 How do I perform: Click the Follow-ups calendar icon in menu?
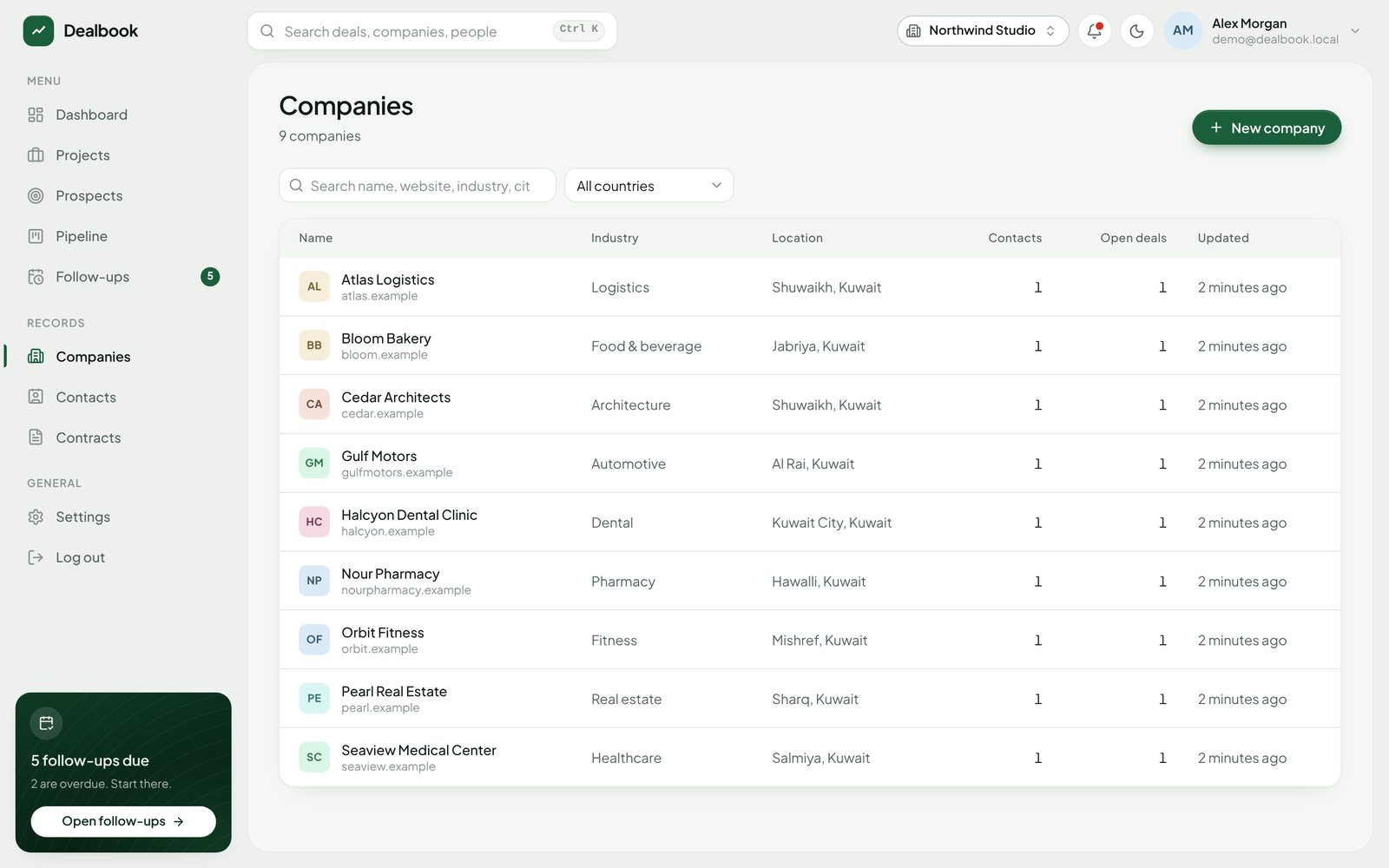click(x=36, y=277)
